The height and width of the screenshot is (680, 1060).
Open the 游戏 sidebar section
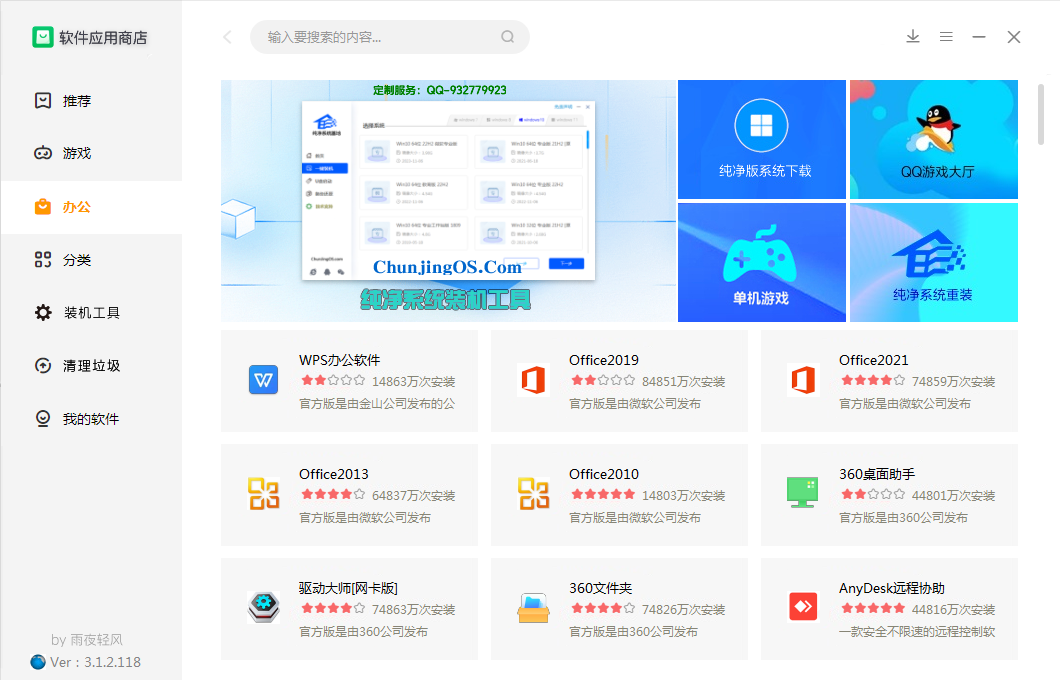click(x=91, y=153)
